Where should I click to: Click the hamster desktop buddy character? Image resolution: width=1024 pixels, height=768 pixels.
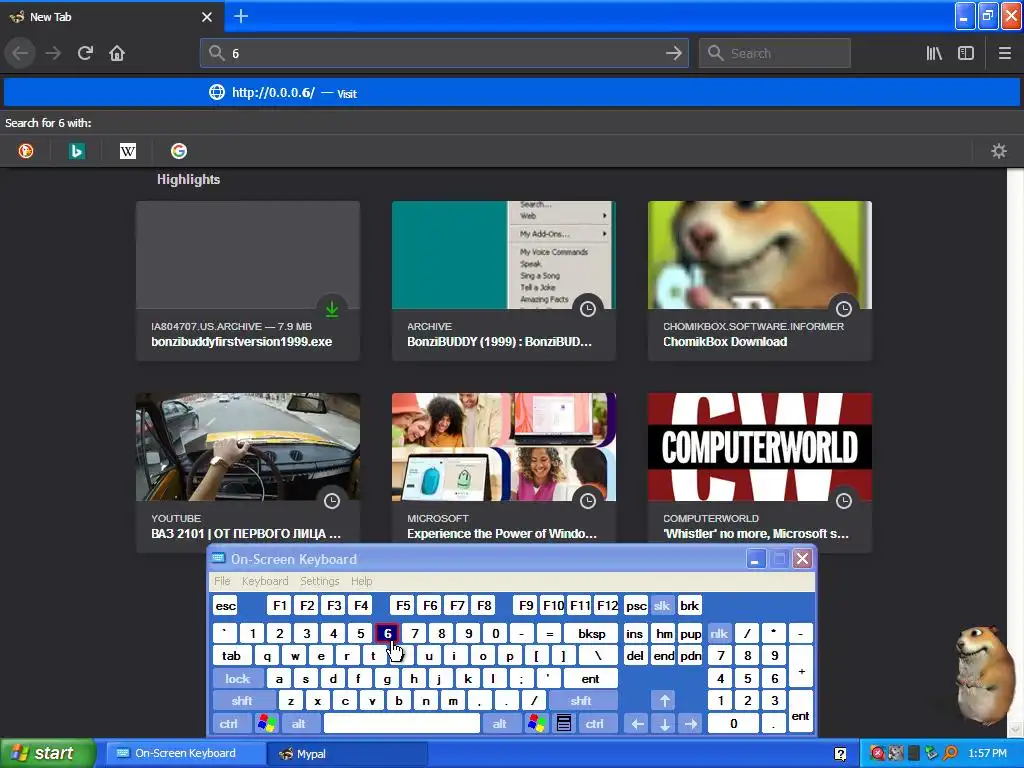[x=984, y=673]
